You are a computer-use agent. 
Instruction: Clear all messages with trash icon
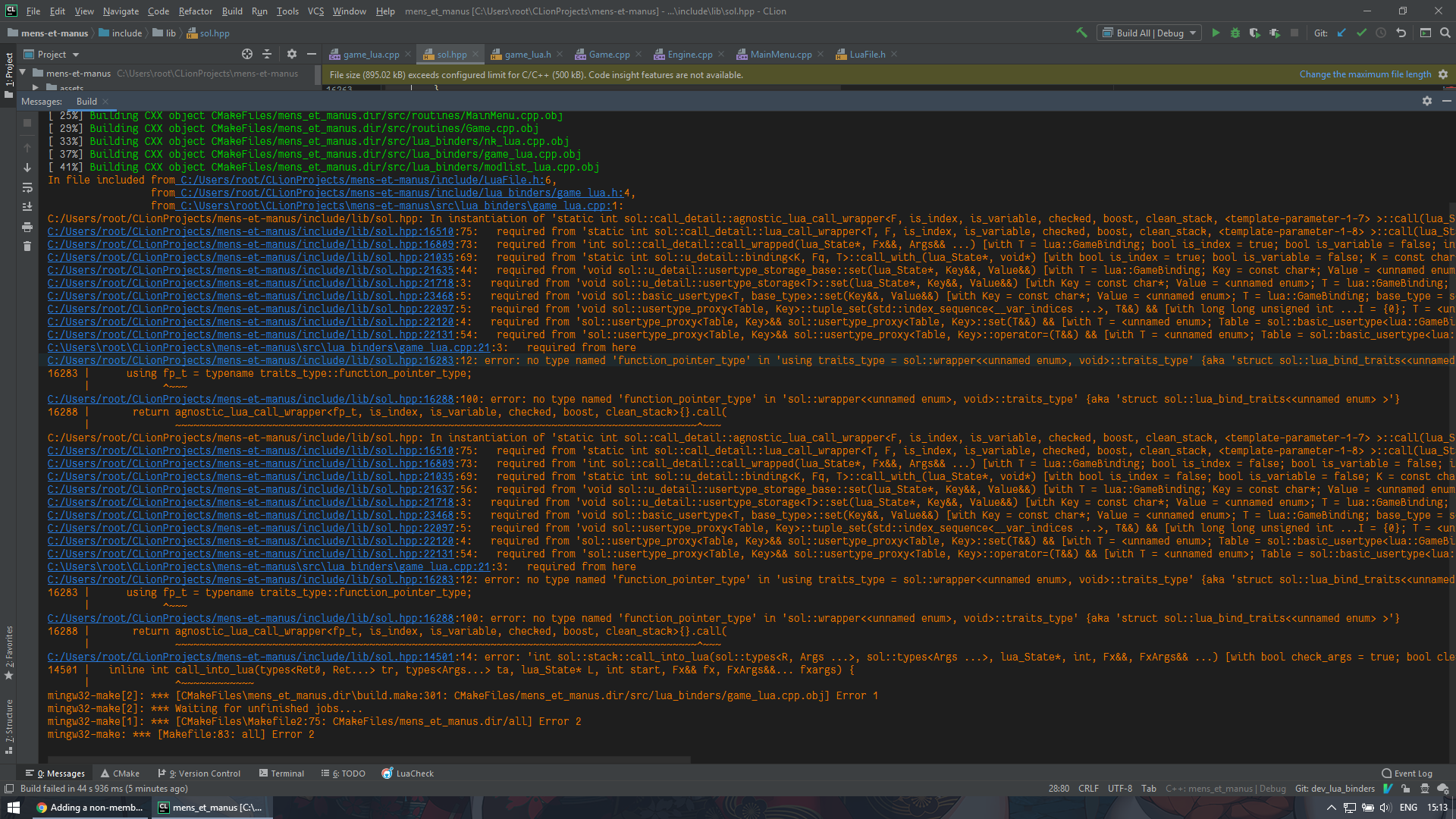click(27, 246)
